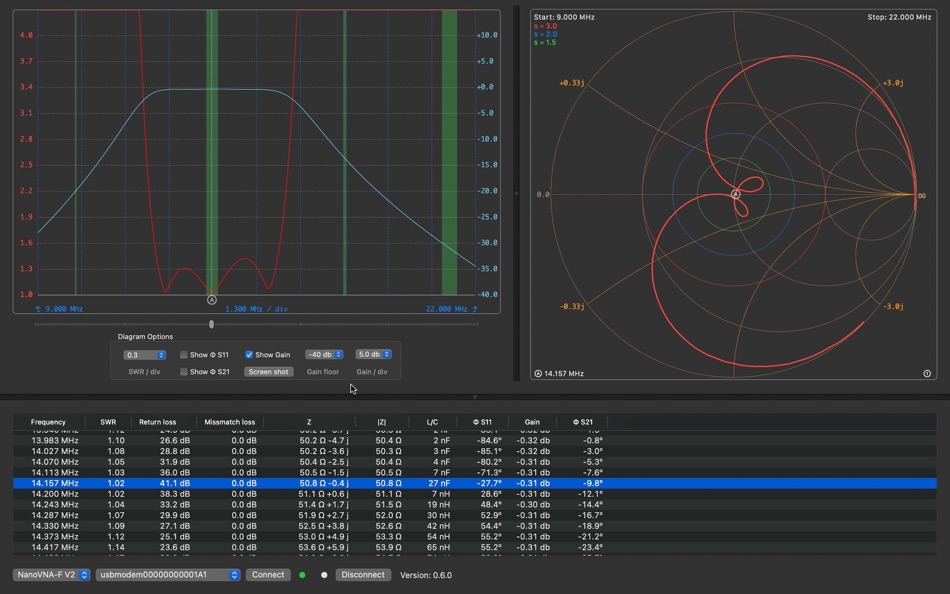Click the highlighted 14.157 MHz row
This screenshot has height=594, width=950.
tap(475, 483)
